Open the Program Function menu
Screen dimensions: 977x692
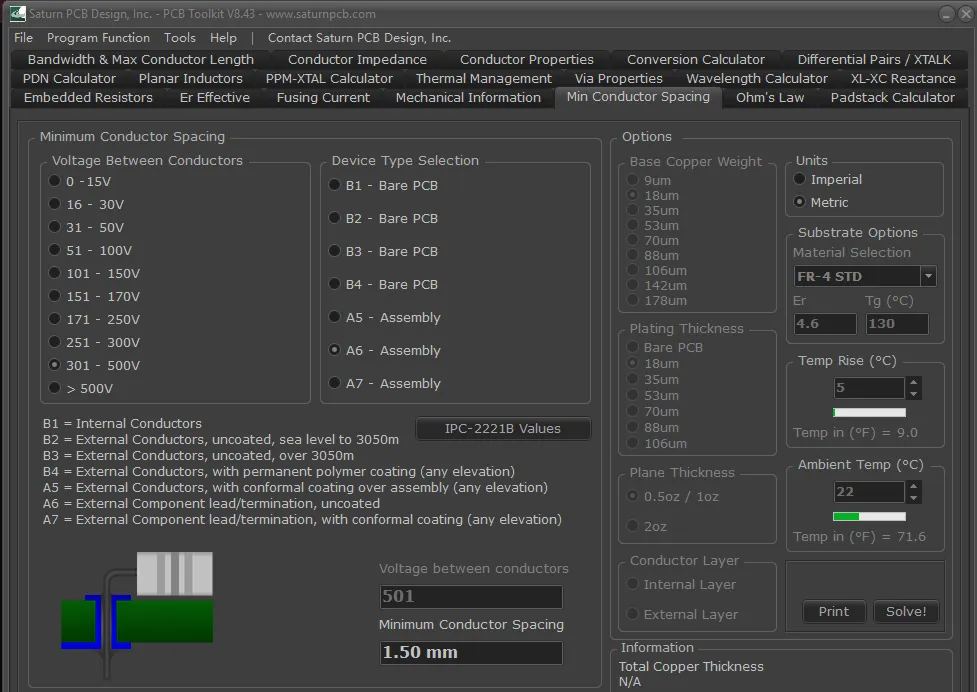pyautogui.click(x=98, y=38)
